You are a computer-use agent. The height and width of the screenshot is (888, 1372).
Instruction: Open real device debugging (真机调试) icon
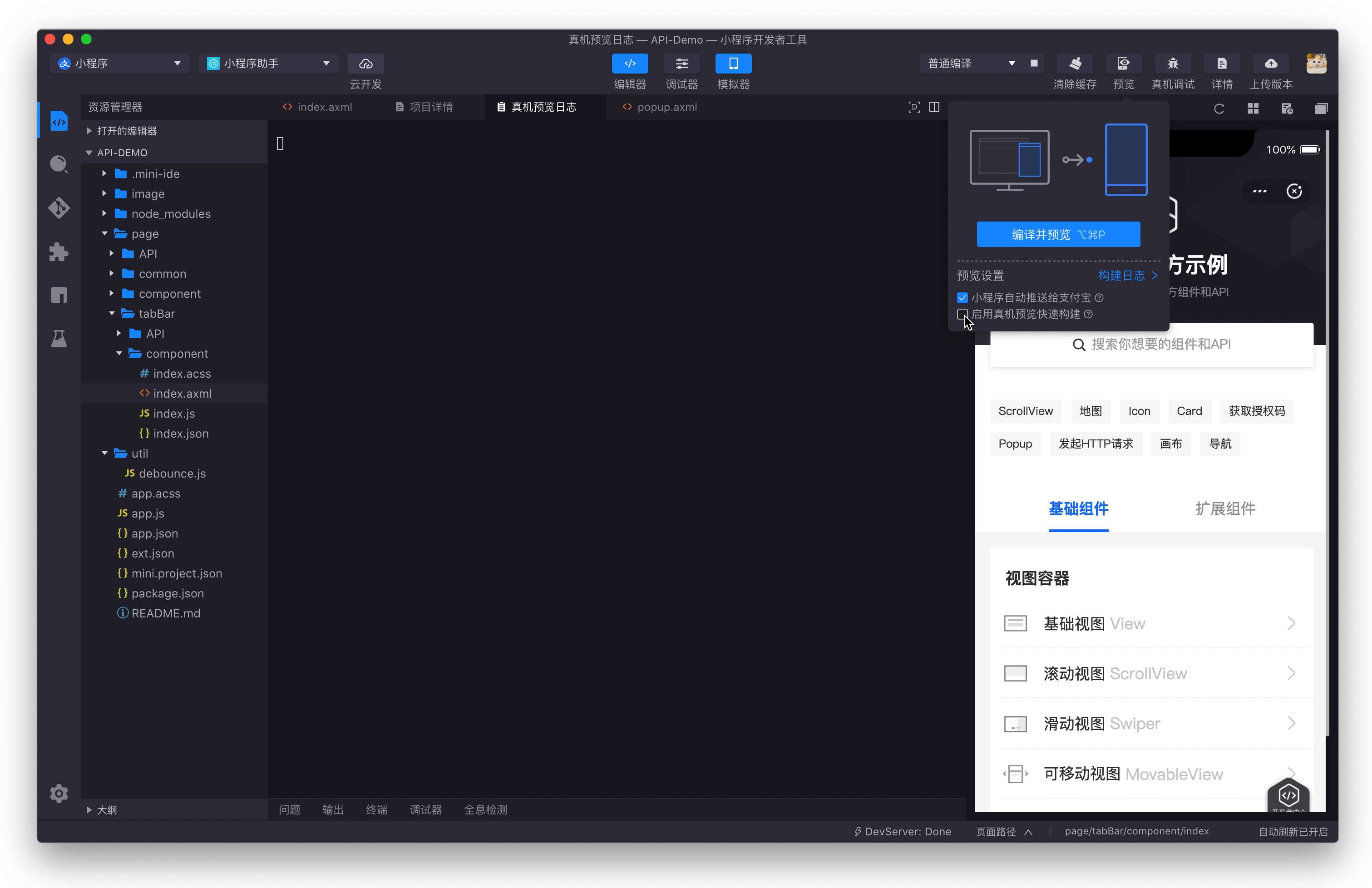pos(1173,64)
